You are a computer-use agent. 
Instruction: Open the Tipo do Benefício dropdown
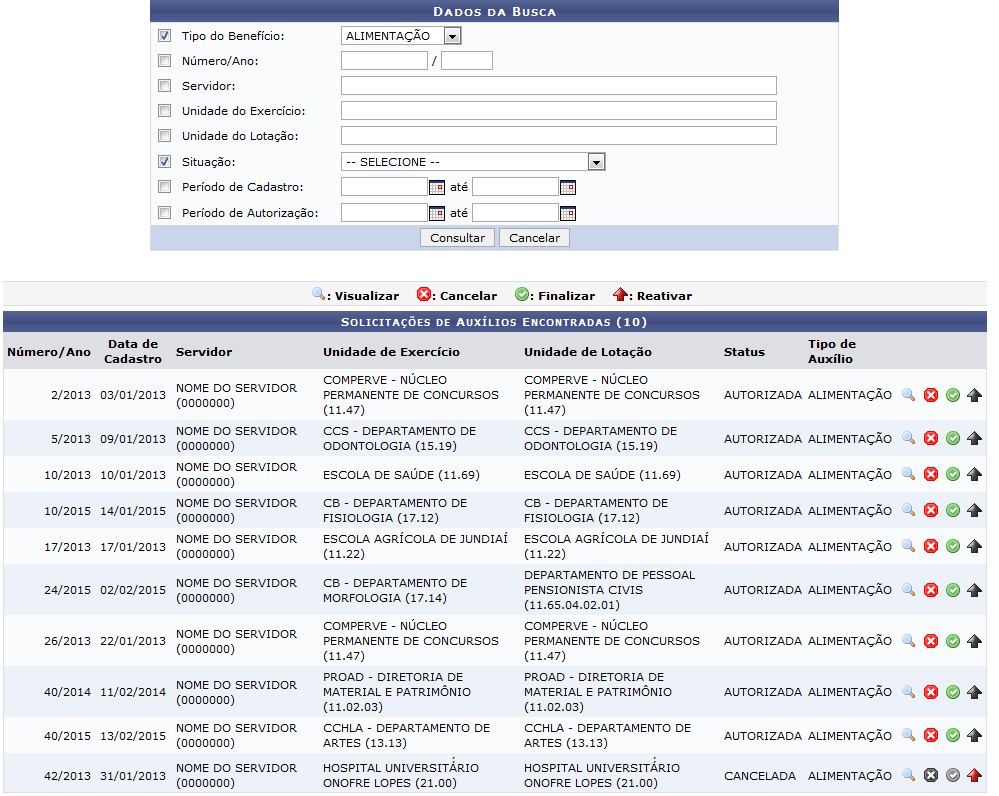click(x=452, y=36)
